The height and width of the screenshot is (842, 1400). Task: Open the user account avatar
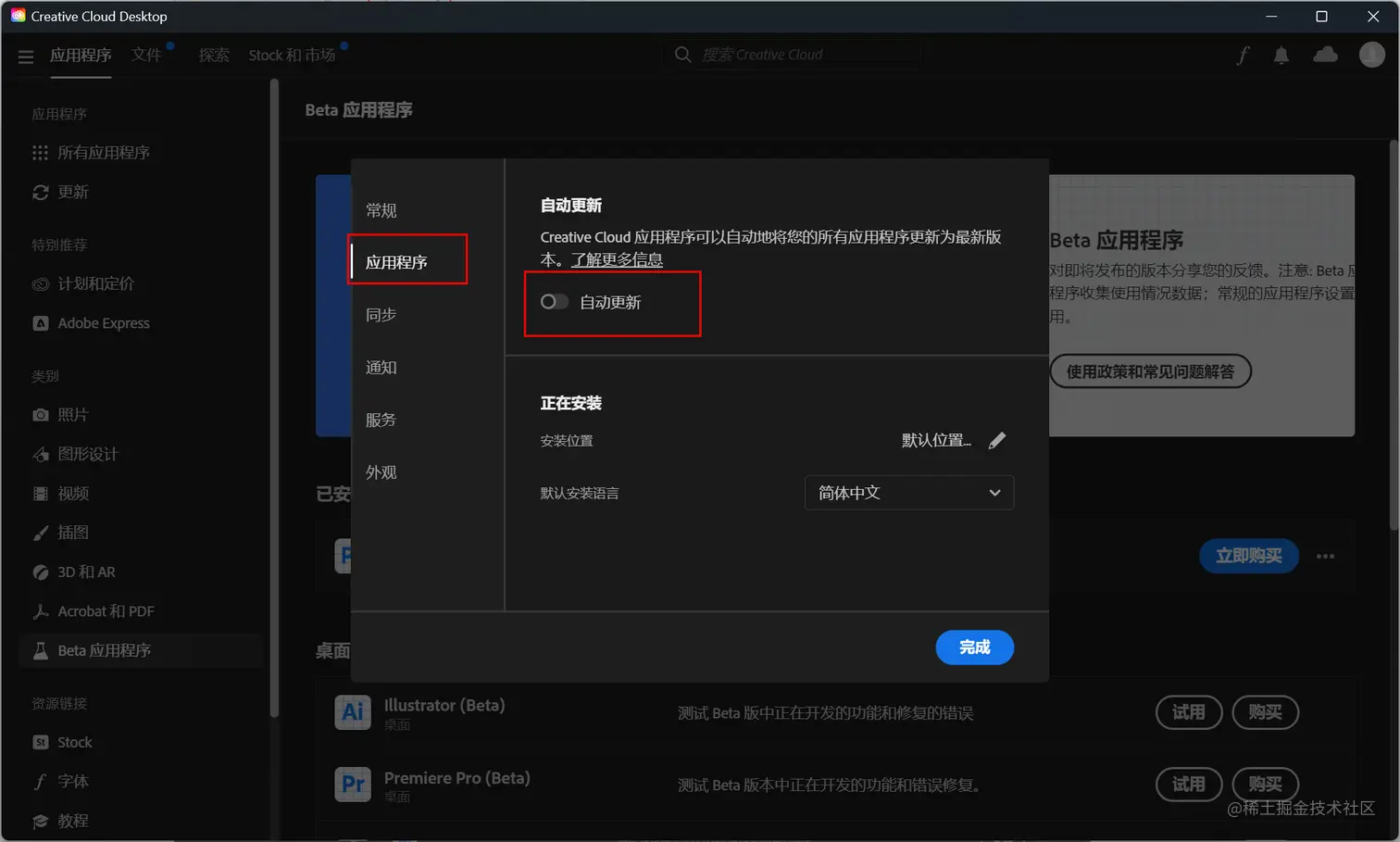click(x=1371, y=55)
